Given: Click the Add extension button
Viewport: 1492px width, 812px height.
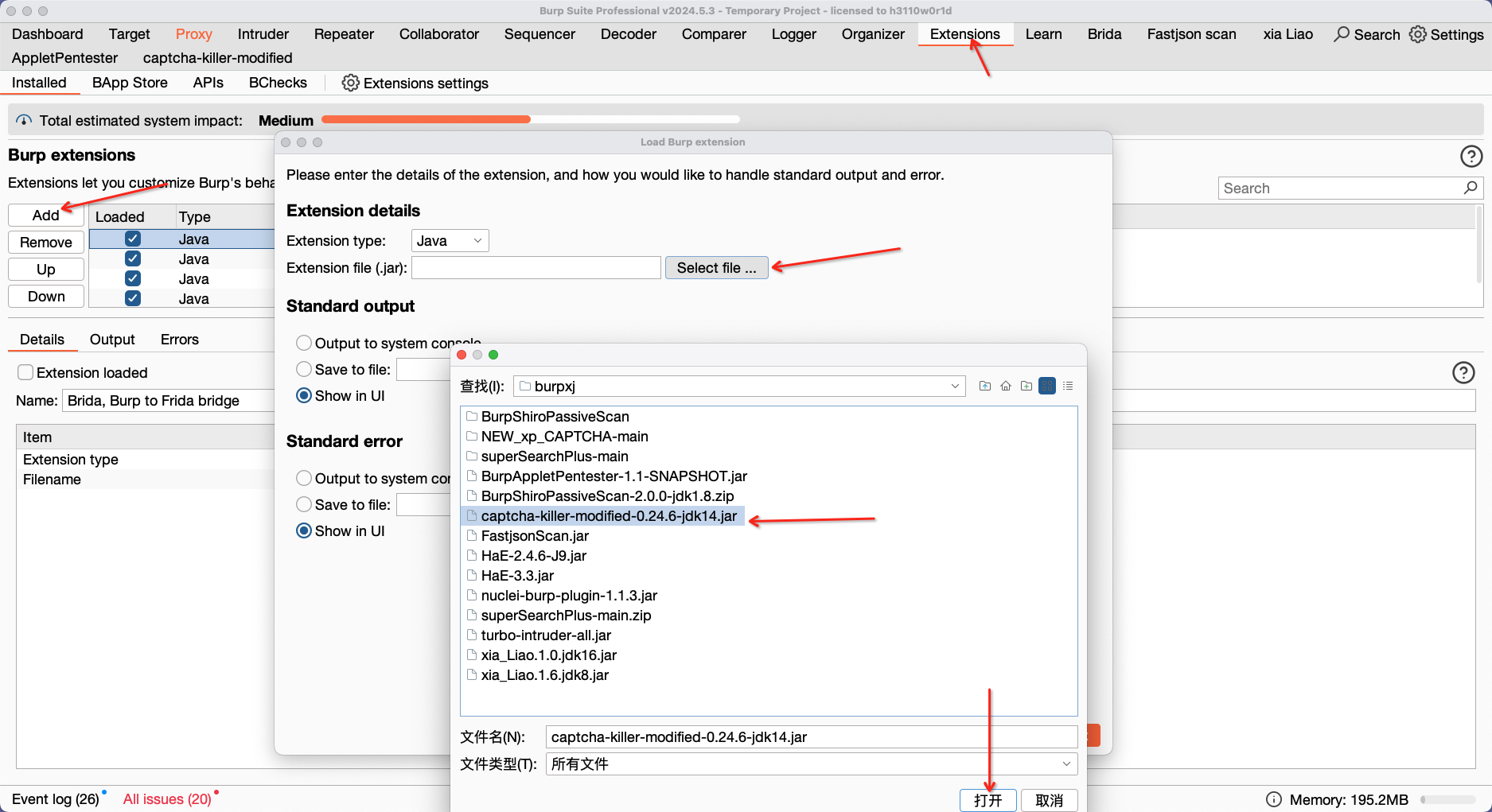Looking at the screenshot, I should point(46,216).
